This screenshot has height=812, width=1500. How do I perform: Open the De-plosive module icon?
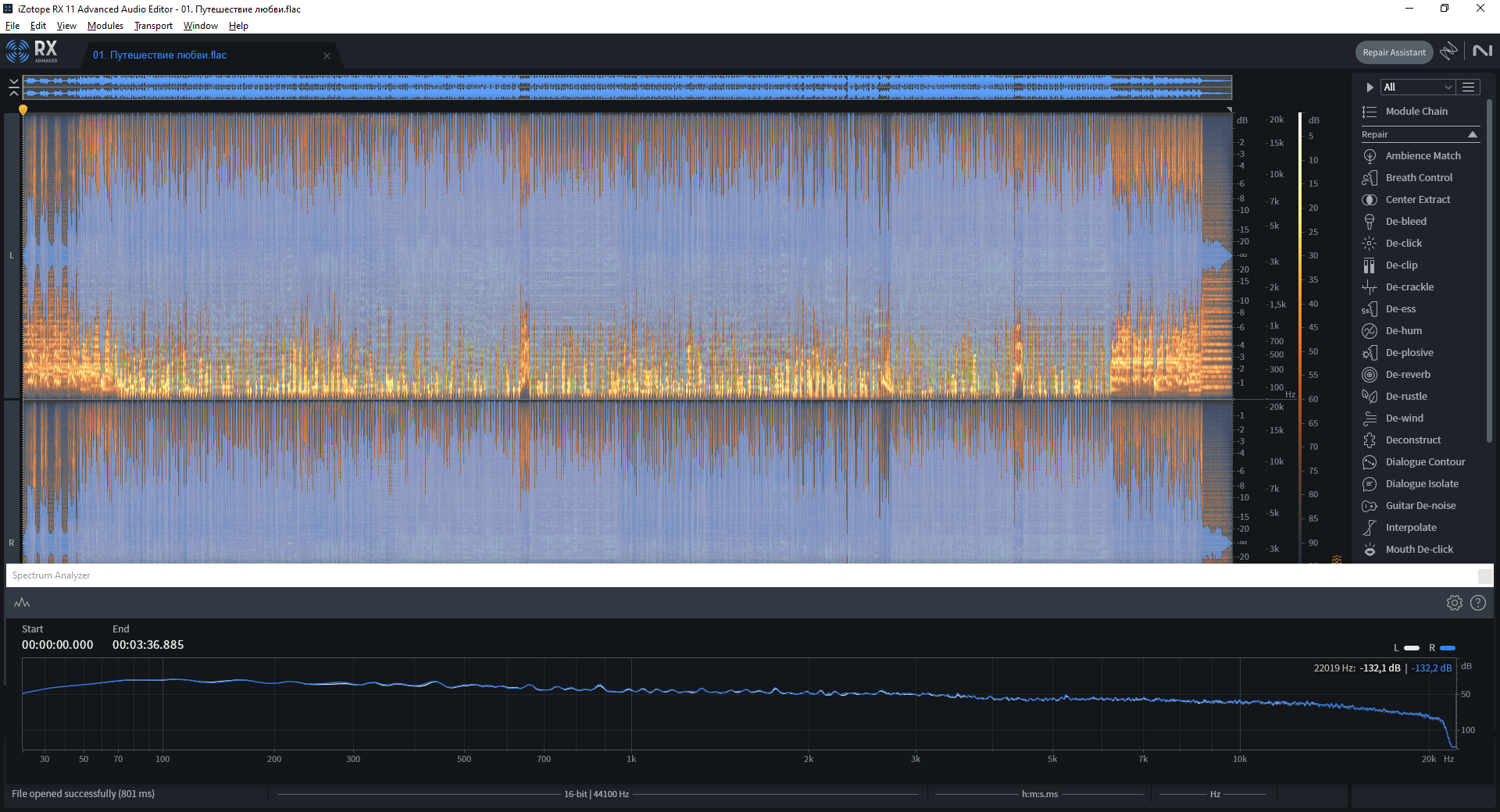(1370, 353)
